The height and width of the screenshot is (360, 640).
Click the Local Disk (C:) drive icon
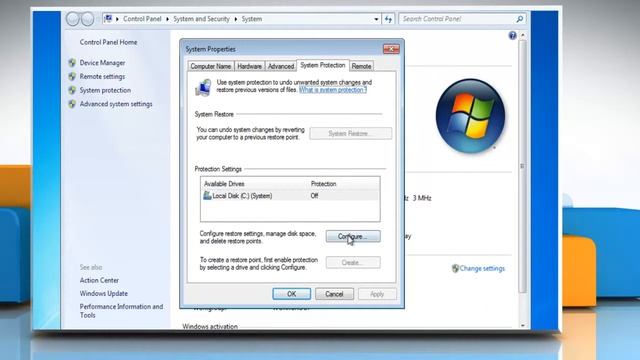207,196
